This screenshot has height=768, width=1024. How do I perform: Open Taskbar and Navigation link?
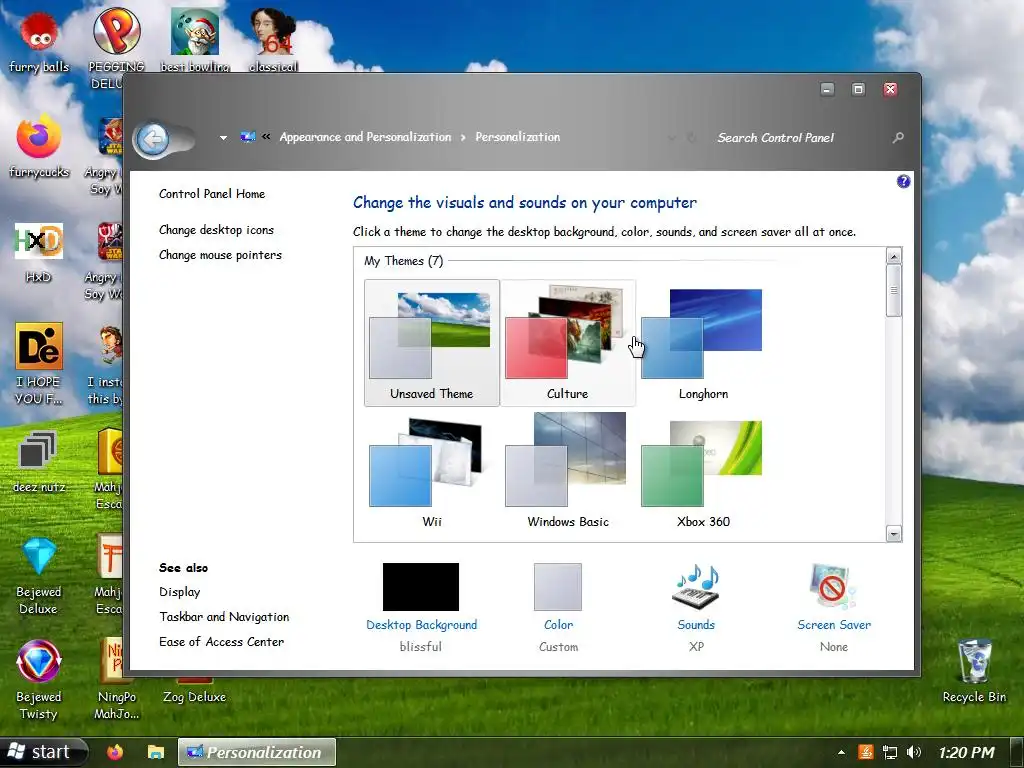pos(224,616)
